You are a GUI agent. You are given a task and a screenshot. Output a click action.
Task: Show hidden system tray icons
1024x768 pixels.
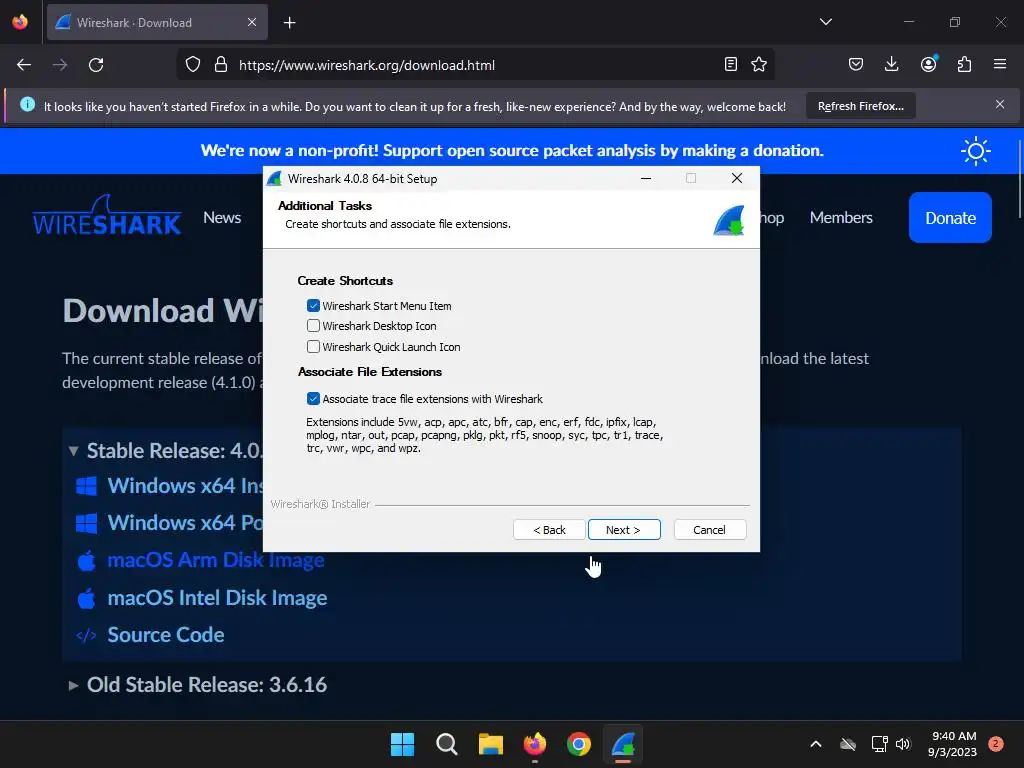point(816,744)
